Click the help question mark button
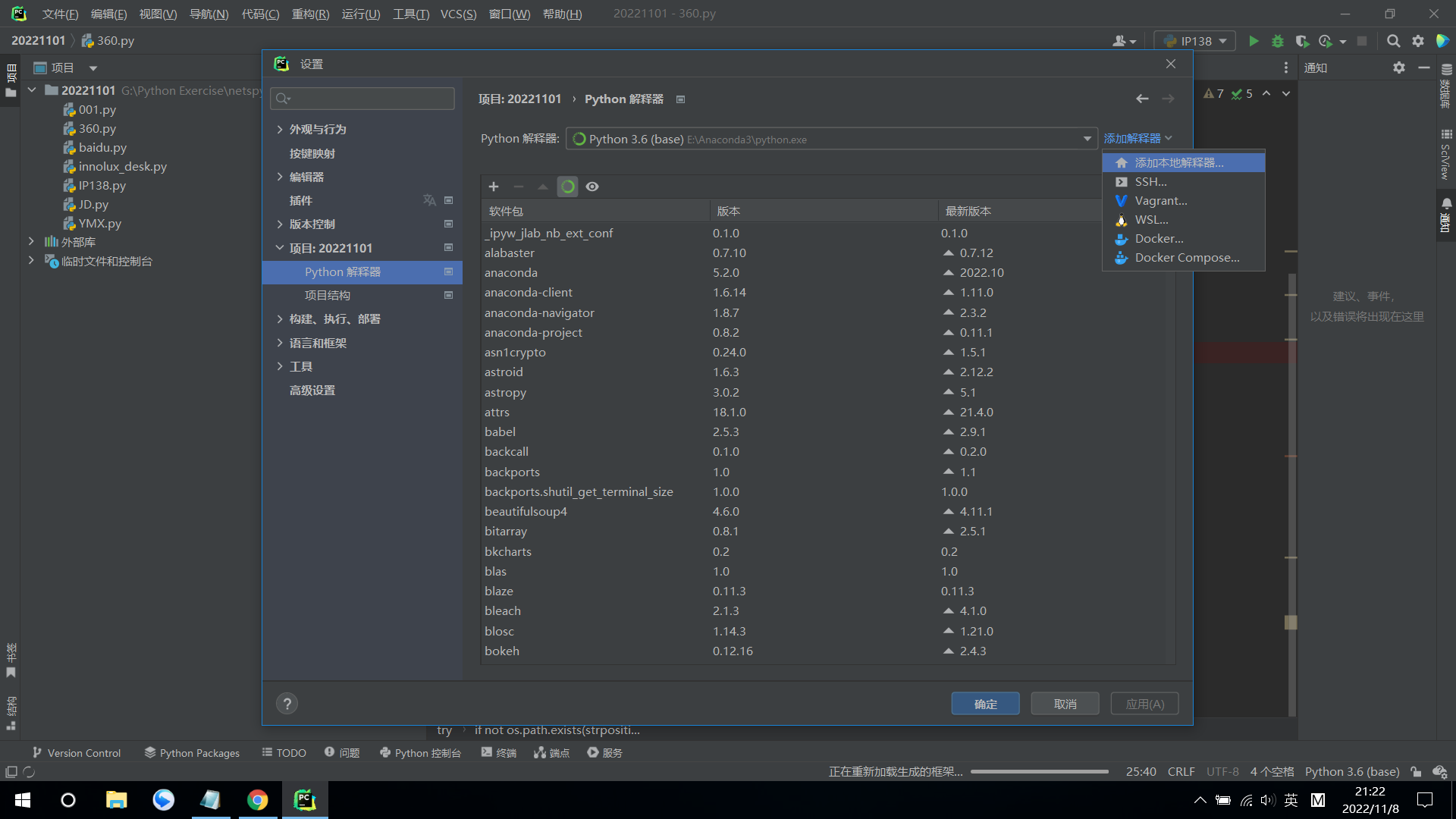 [287, 704]
